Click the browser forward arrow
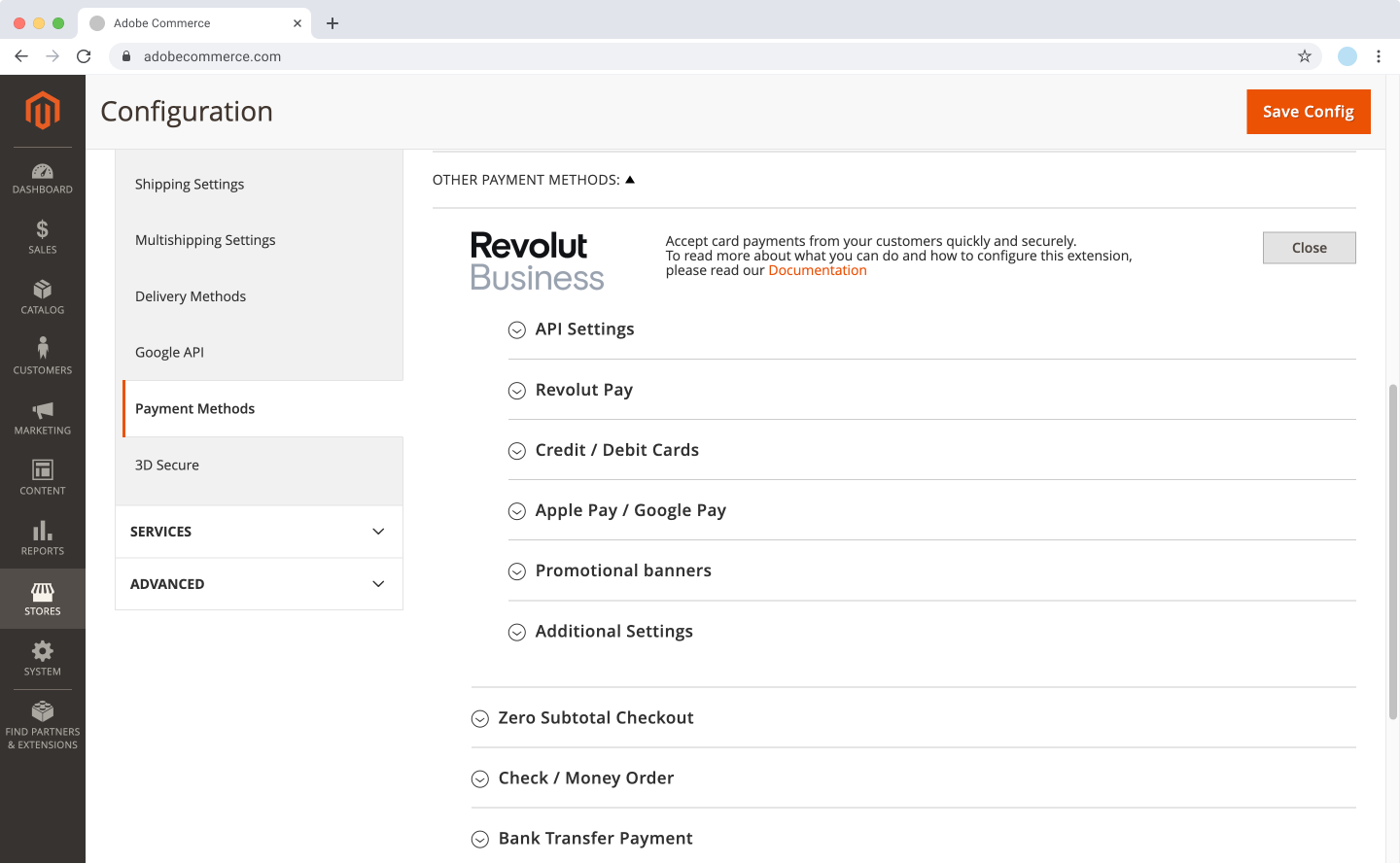This screenshot has height=864, width=1400. 52,56
